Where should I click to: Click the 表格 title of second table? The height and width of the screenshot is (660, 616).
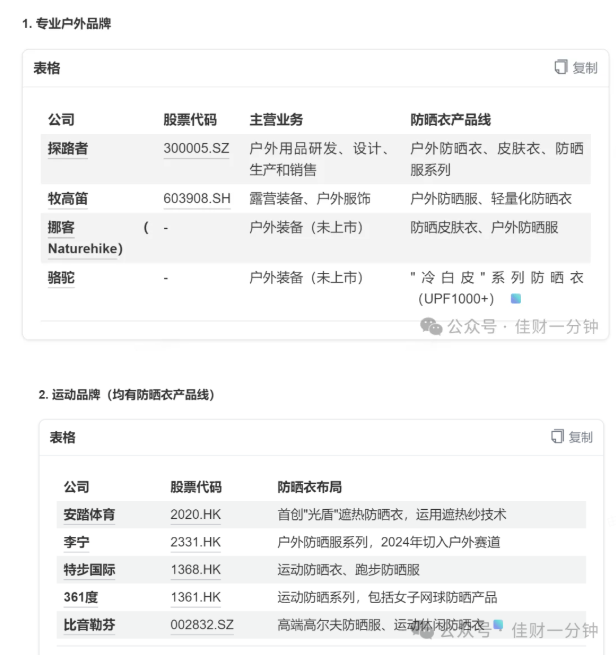tap(62, 437)
